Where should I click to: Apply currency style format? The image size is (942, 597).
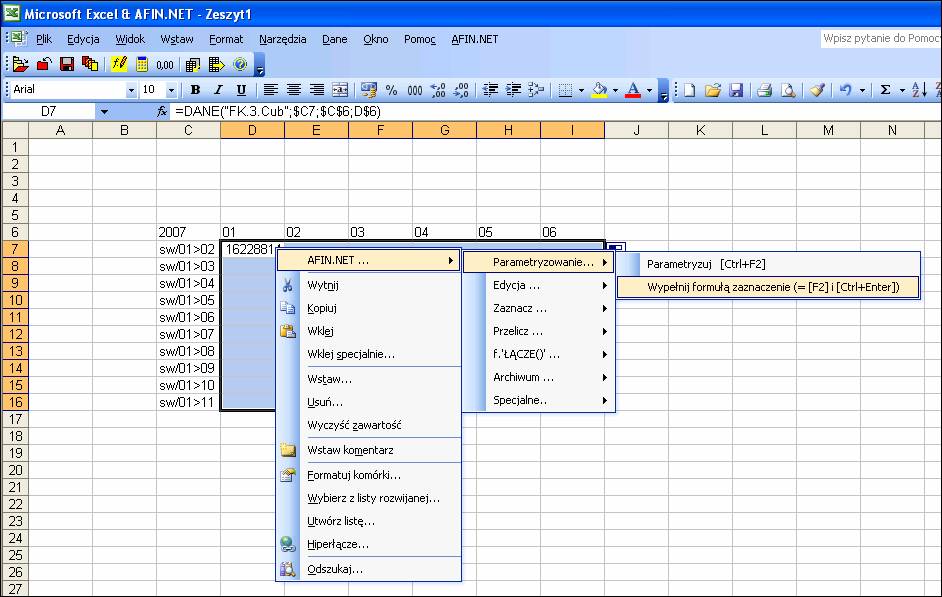(368, 90)
